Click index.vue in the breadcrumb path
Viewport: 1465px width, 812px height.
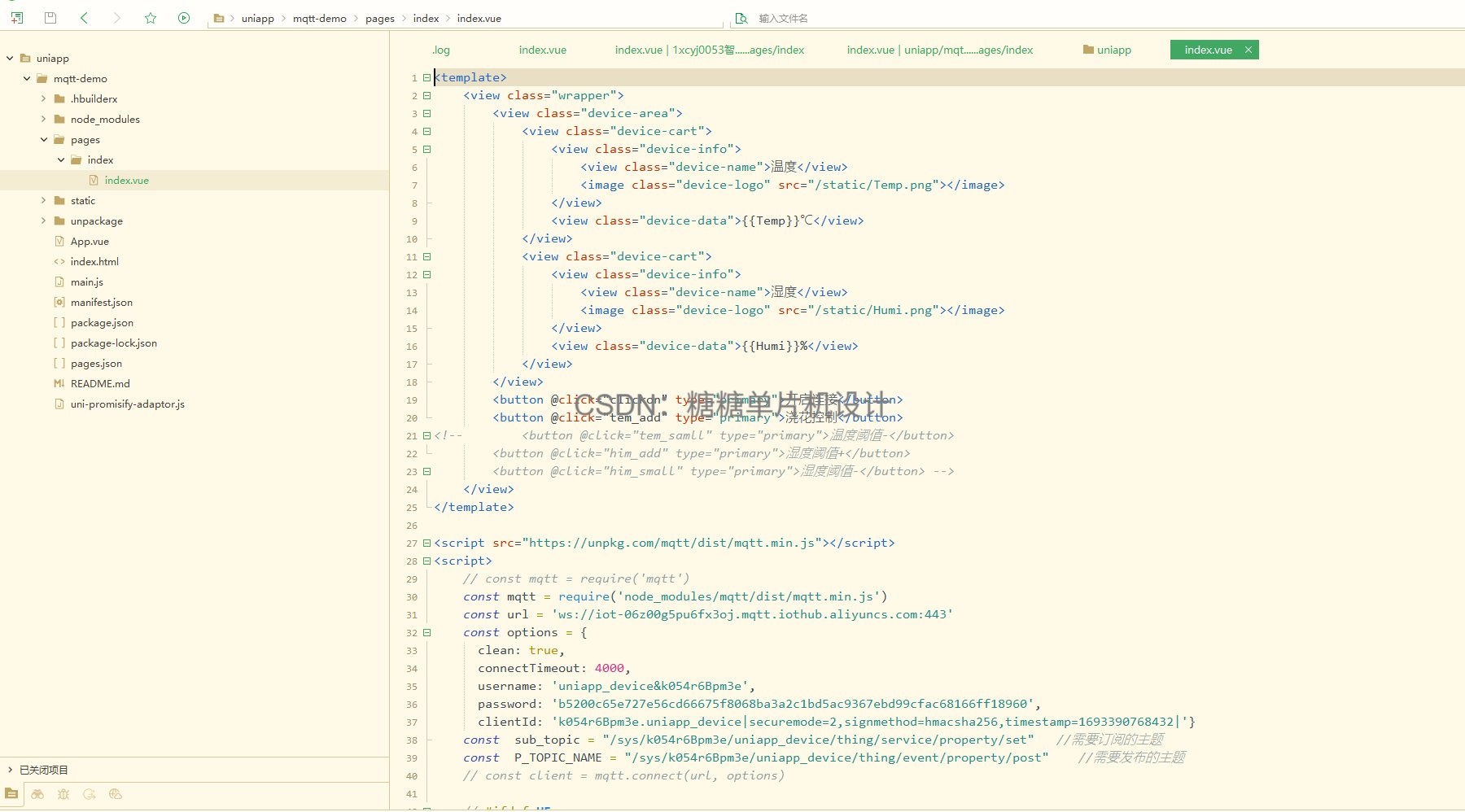[479, 18]
